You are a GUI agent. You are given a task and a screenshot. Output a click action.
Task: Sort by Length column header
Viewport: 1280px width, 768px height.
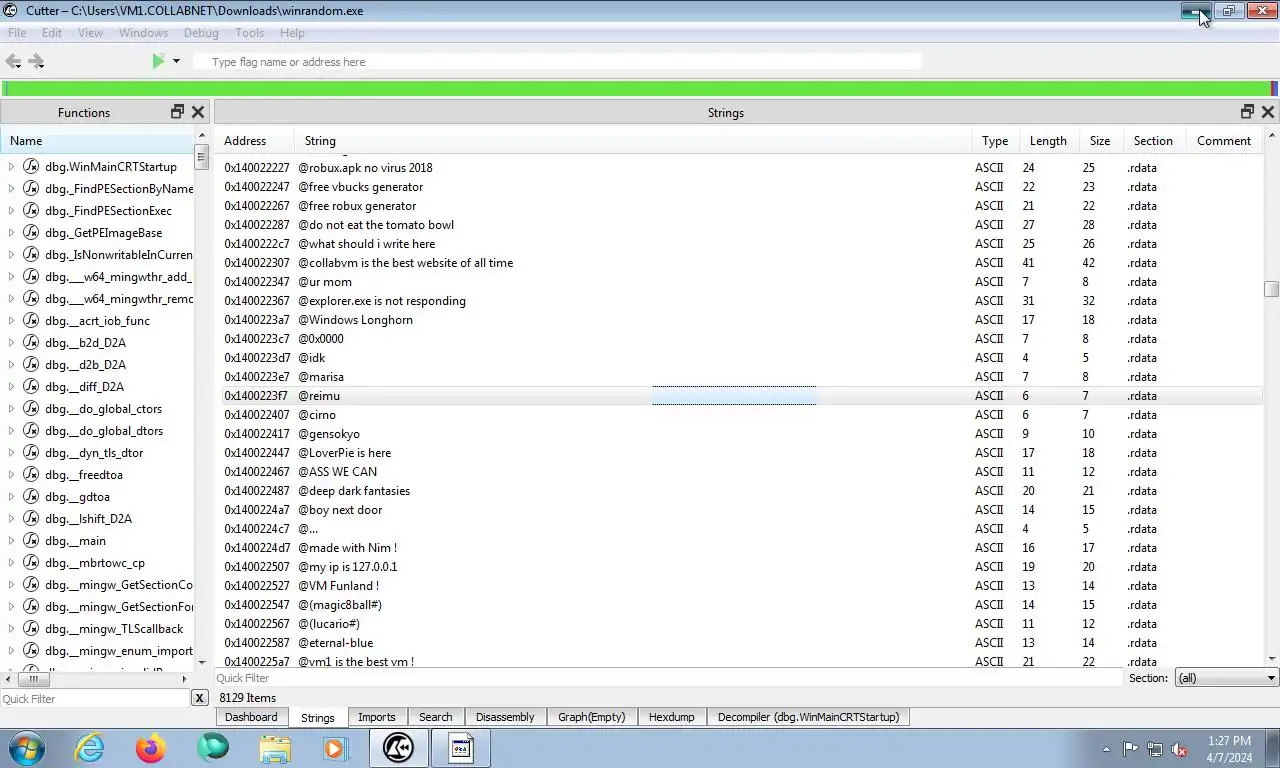pyautogui.click(x=1048, y=141)
